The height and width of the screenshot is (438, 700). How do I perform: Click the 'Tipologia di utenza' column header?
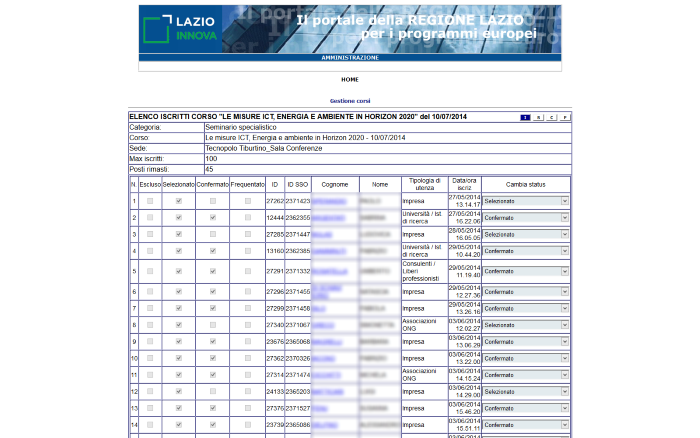click(x=425, y=184)
